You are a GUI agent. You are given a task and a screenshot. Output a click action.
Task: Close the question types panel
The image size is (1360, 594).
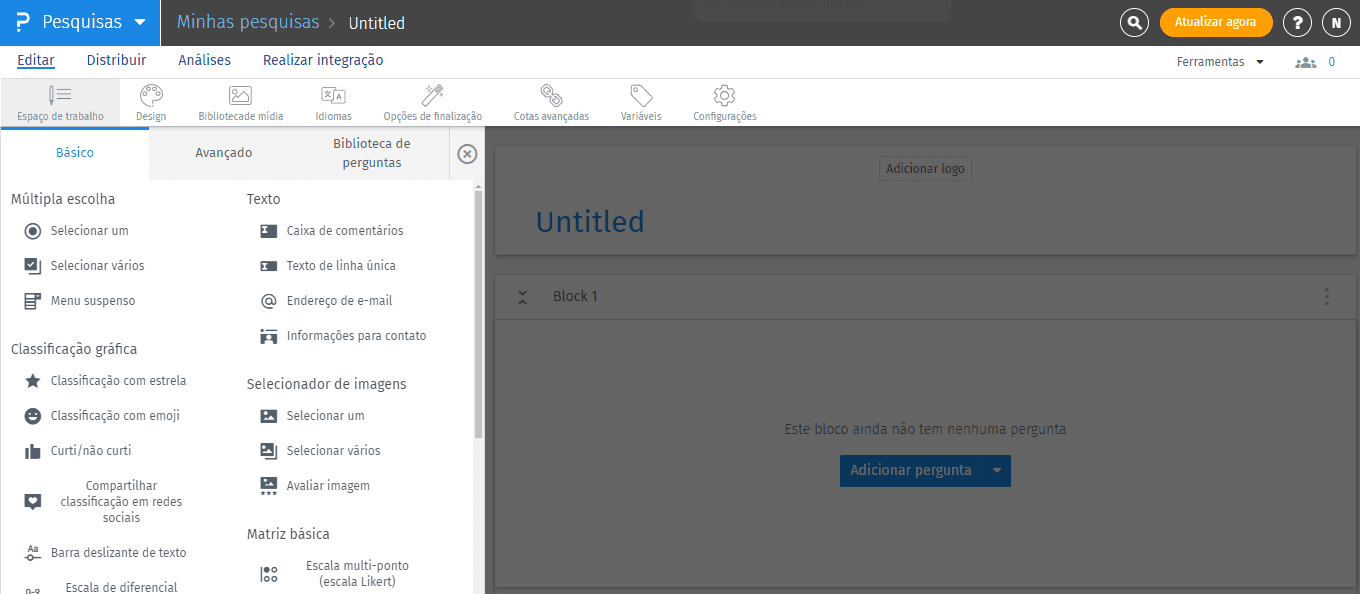(x=467, y=153)
